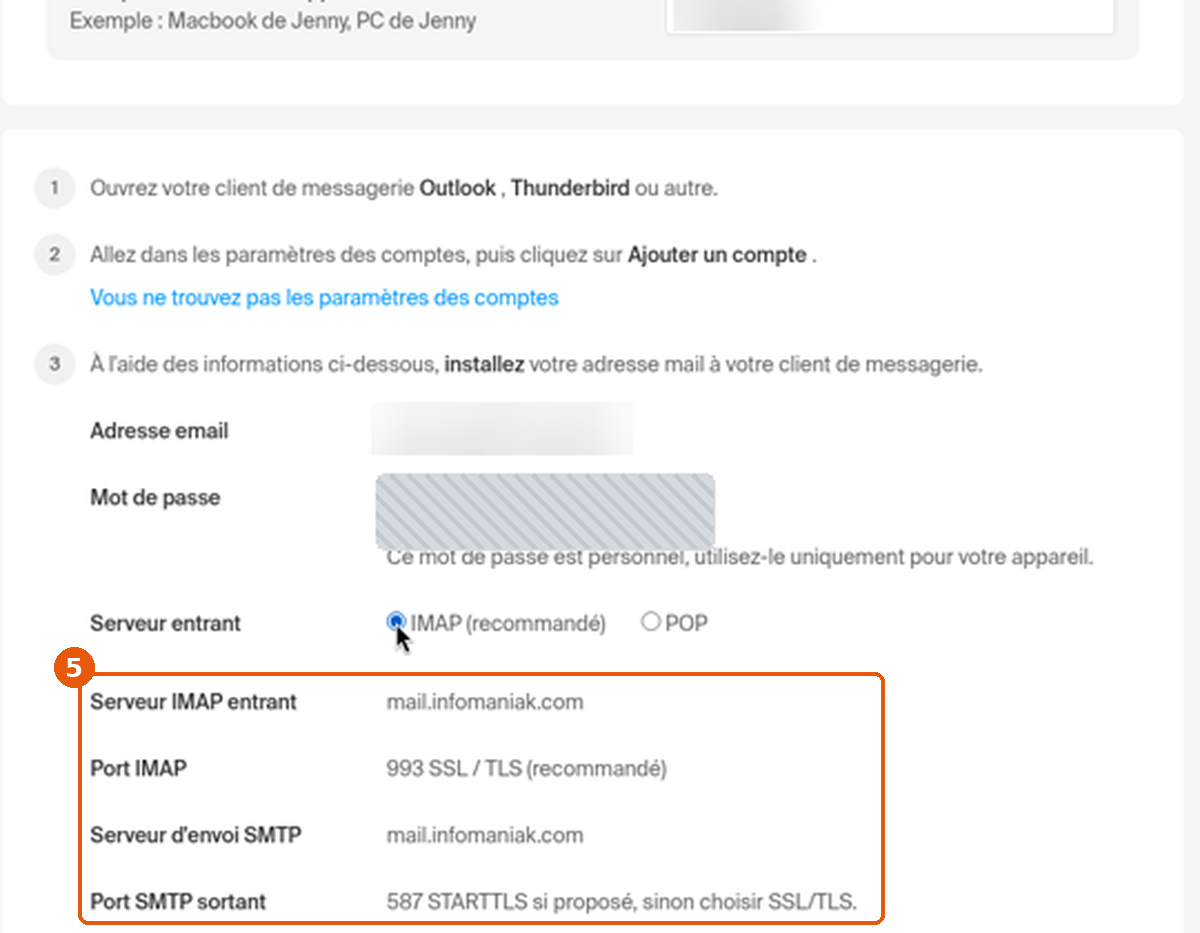
Task: Open the 'Vous ne trouvez pas les paramètres des comptes' link
Action: click(x=324, y=297)
